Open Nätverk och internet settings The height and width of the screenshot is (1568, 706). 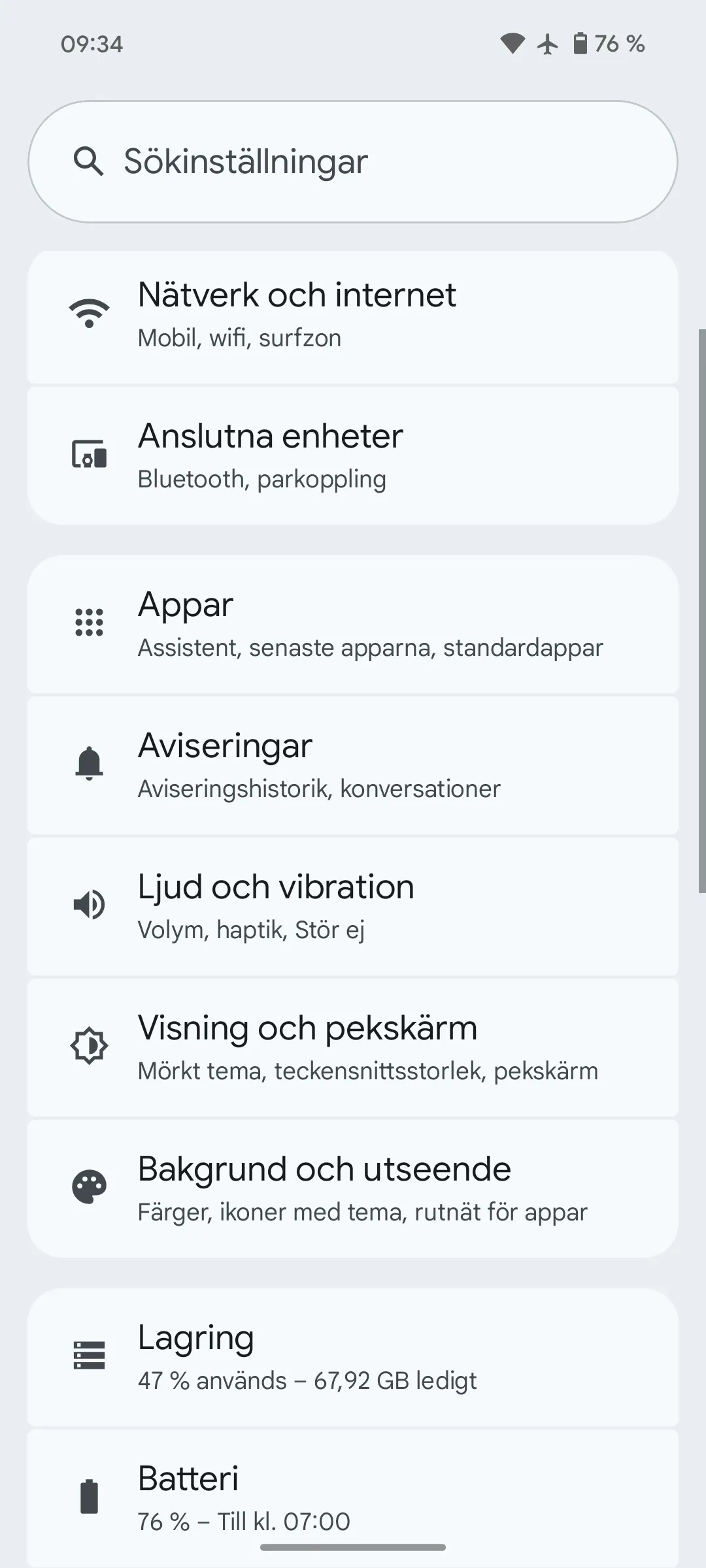tap(353, 316)
